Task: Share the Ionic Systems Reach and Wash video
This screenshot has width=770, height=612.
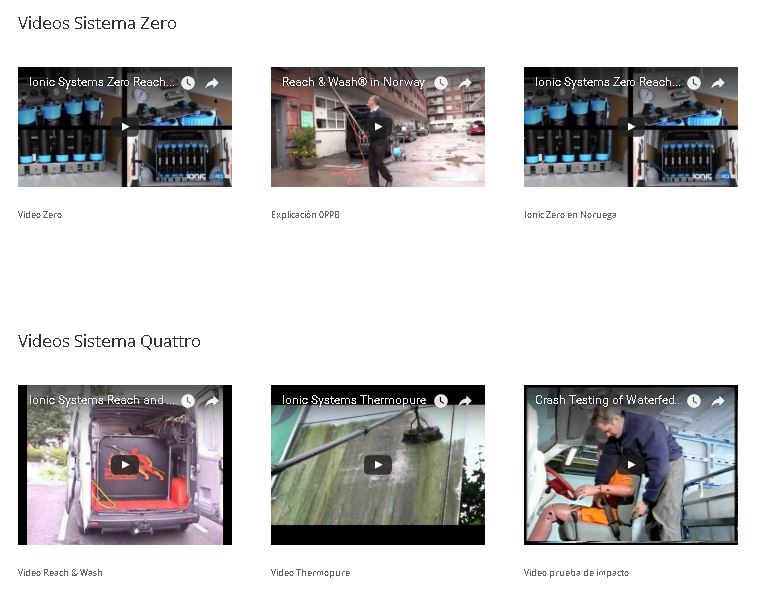Action: tap(212, 401)
